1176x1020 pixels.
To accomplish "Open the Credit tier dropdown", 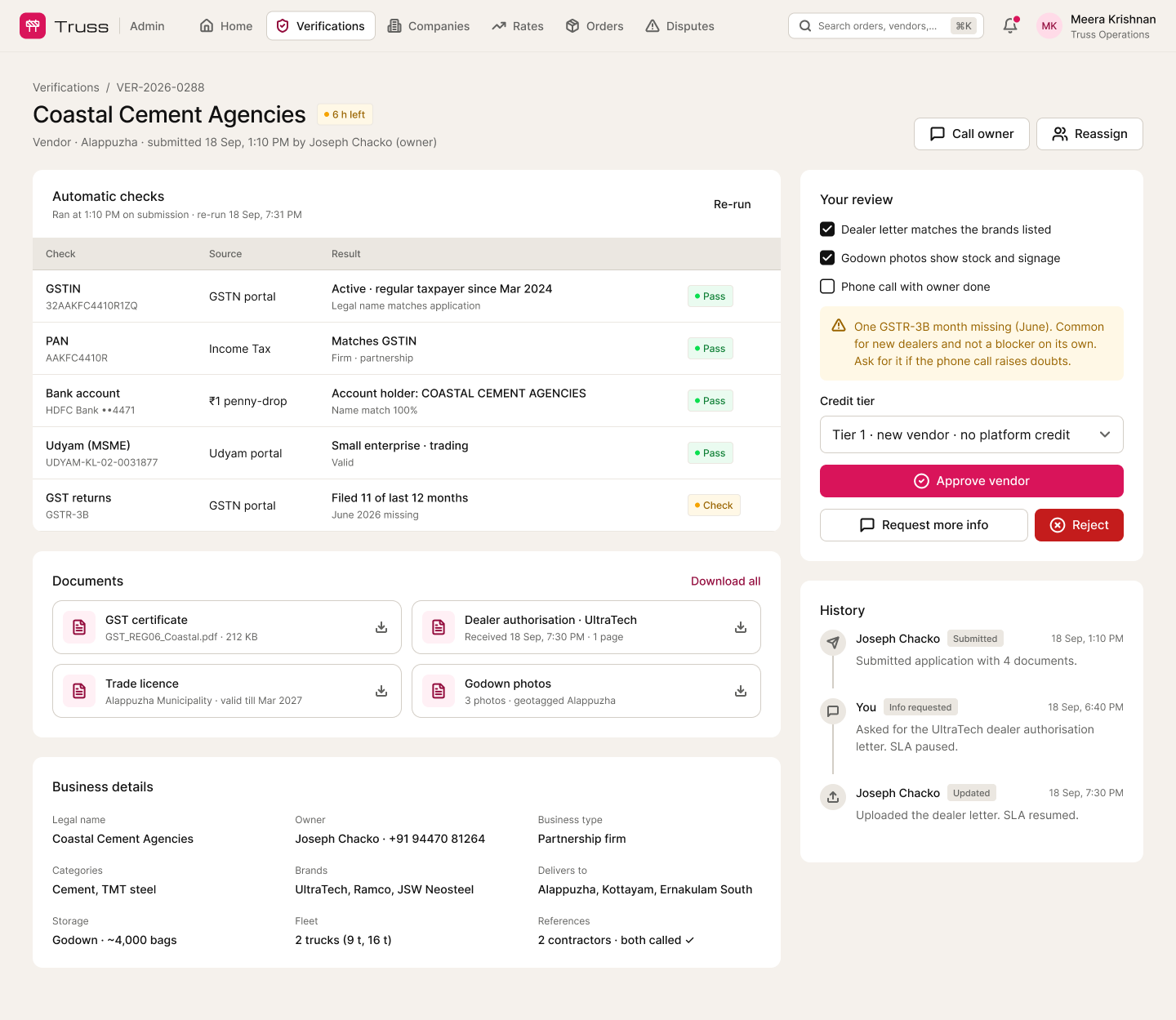I will click(972, 434).
